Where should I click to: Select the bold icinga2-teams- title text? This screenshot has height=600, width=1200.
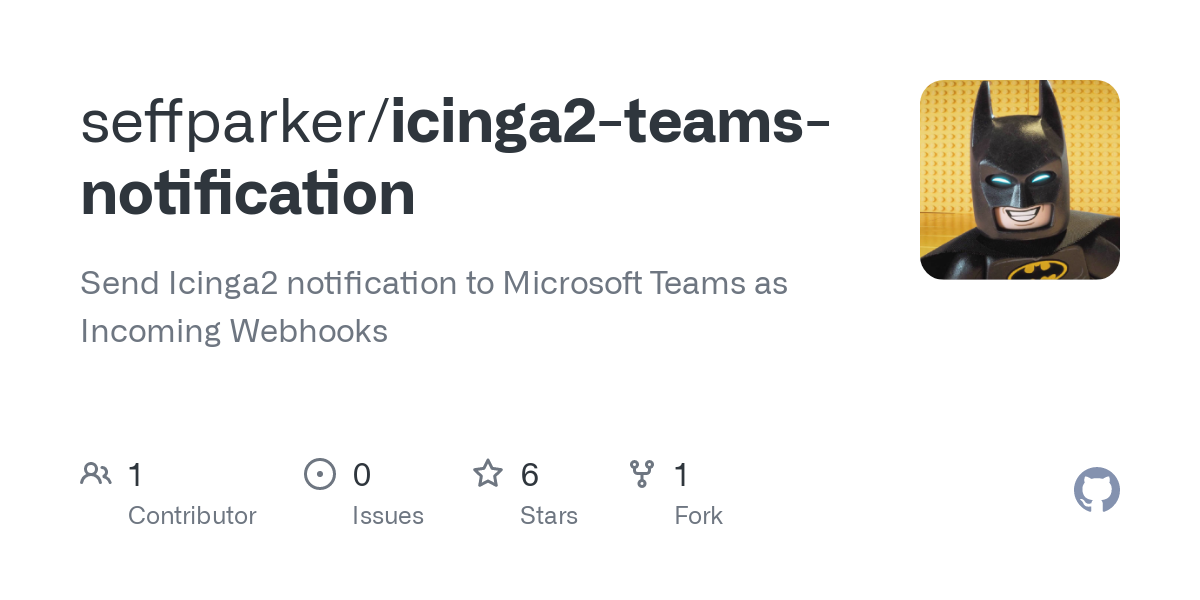(x=610, y=121)
